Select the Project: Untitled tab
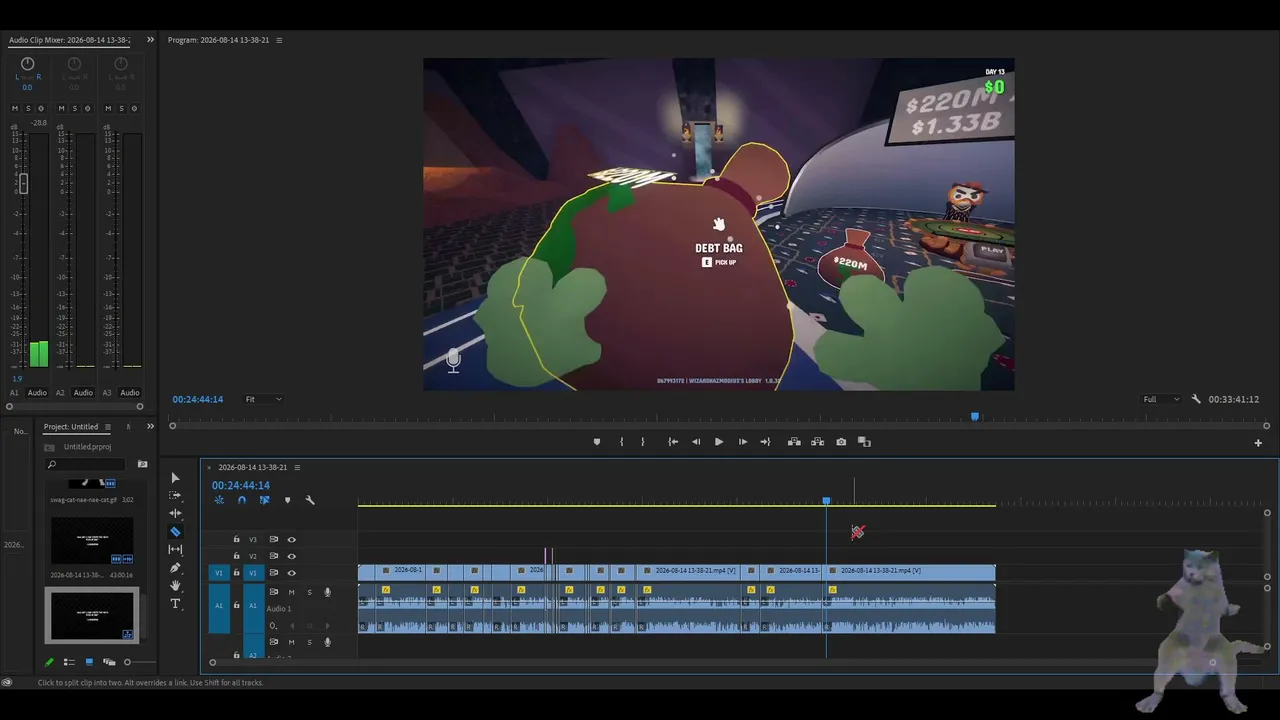The width and height of the screenshot is (1280, 720). click(71, 427)
